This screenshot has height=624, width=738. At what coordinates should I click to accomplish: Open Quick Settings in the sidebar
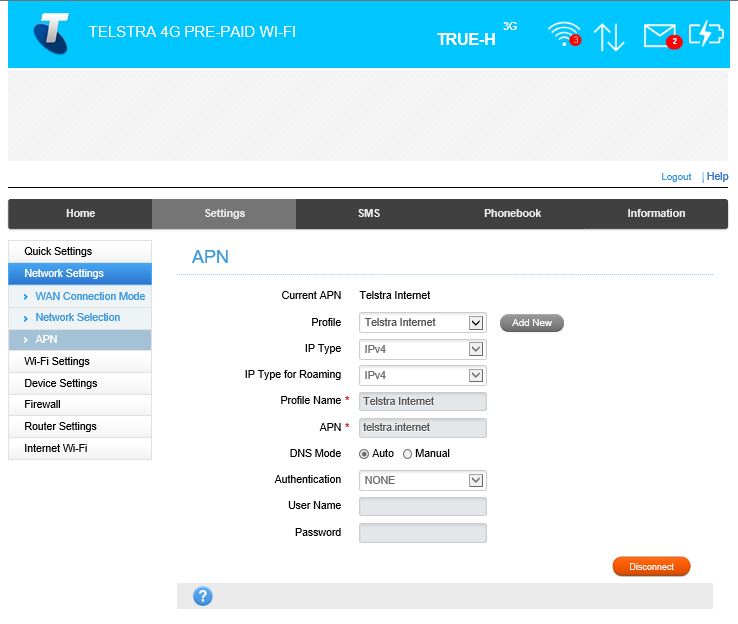[x=80, y=251]
